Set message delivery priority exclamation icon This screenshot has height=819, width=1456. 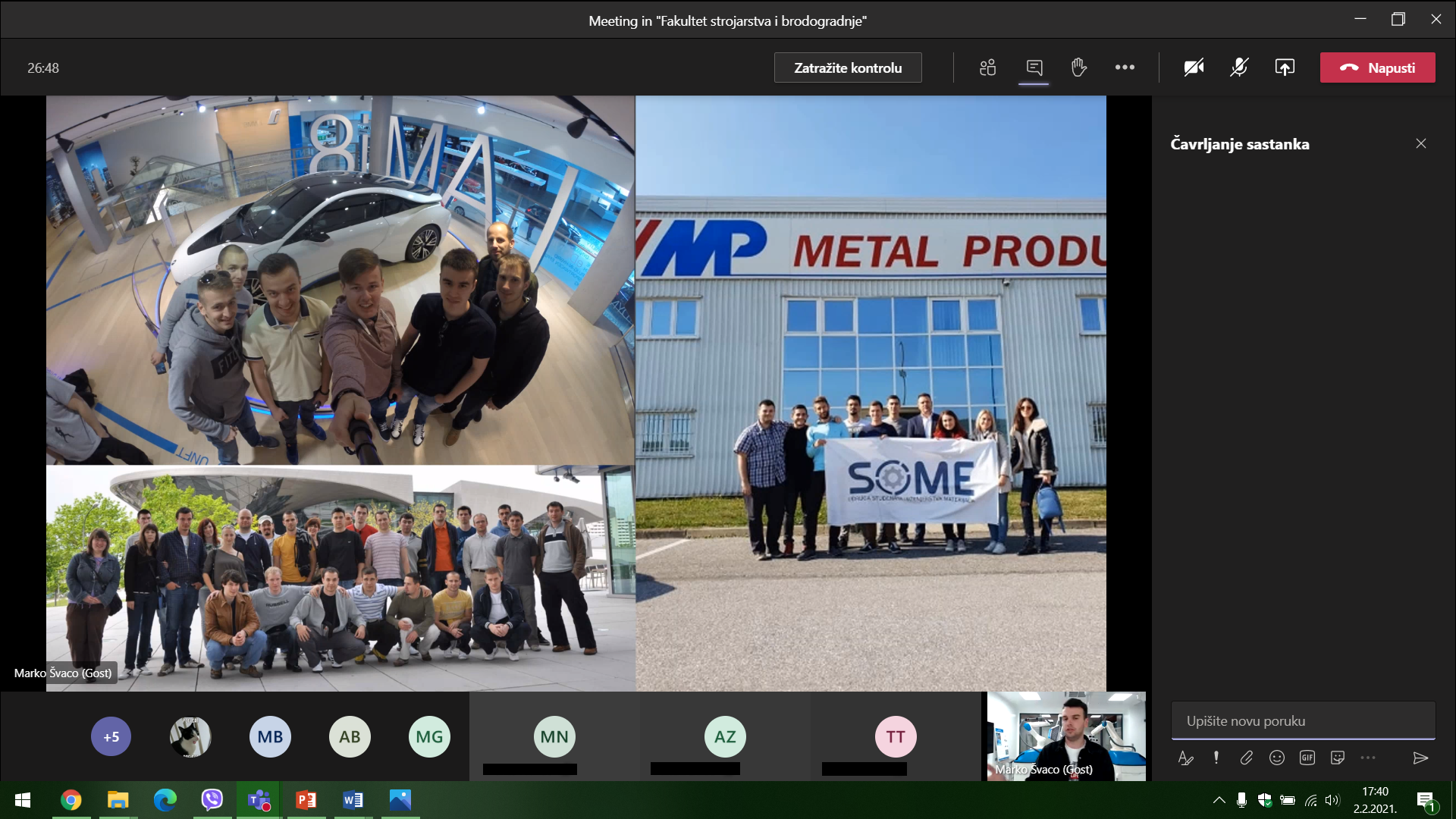[x=1216, y=758]
